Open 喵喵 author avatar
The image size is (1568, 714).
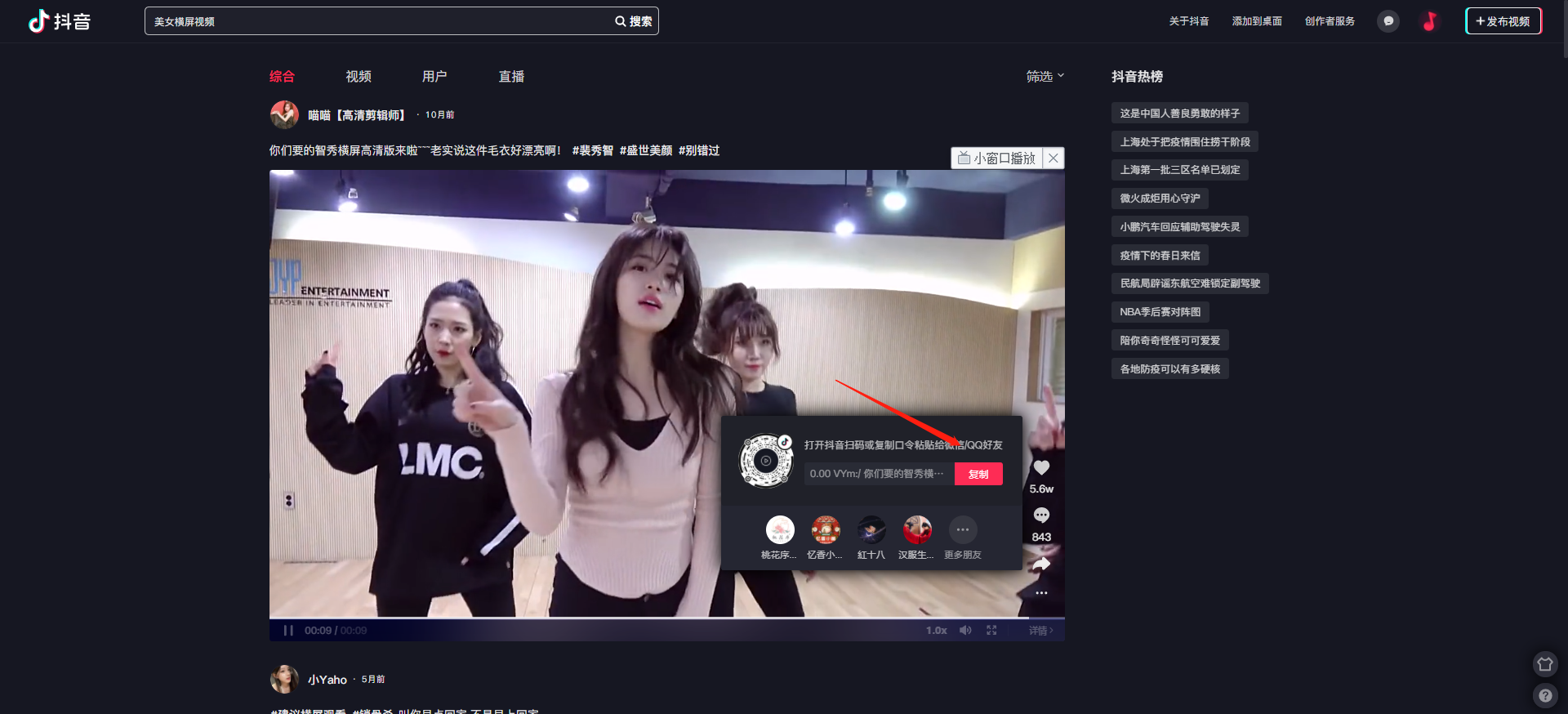click(284, 114)
